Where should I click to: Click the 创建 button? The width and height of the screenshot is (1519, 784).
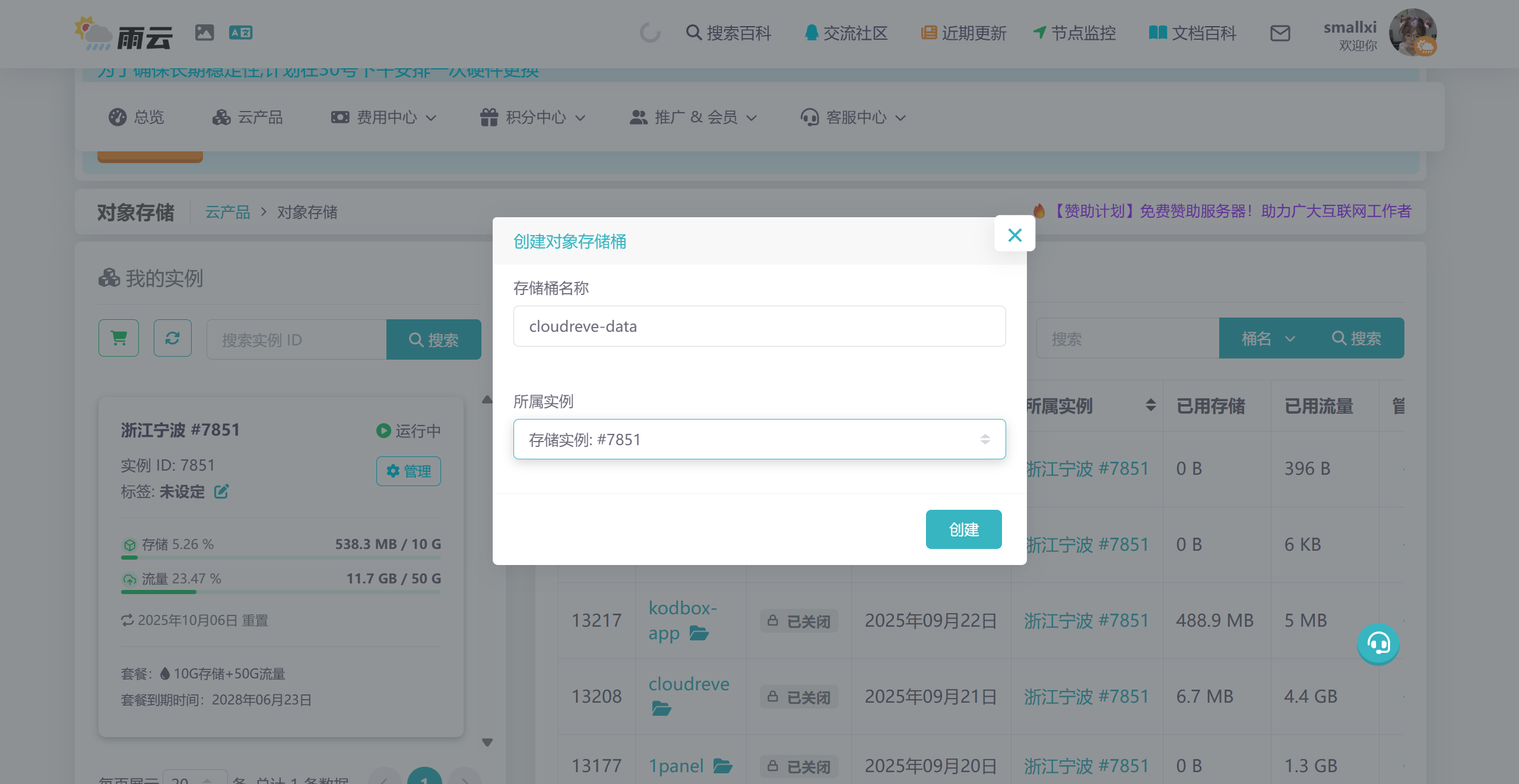pyautogui.click(x=963, y=529)
